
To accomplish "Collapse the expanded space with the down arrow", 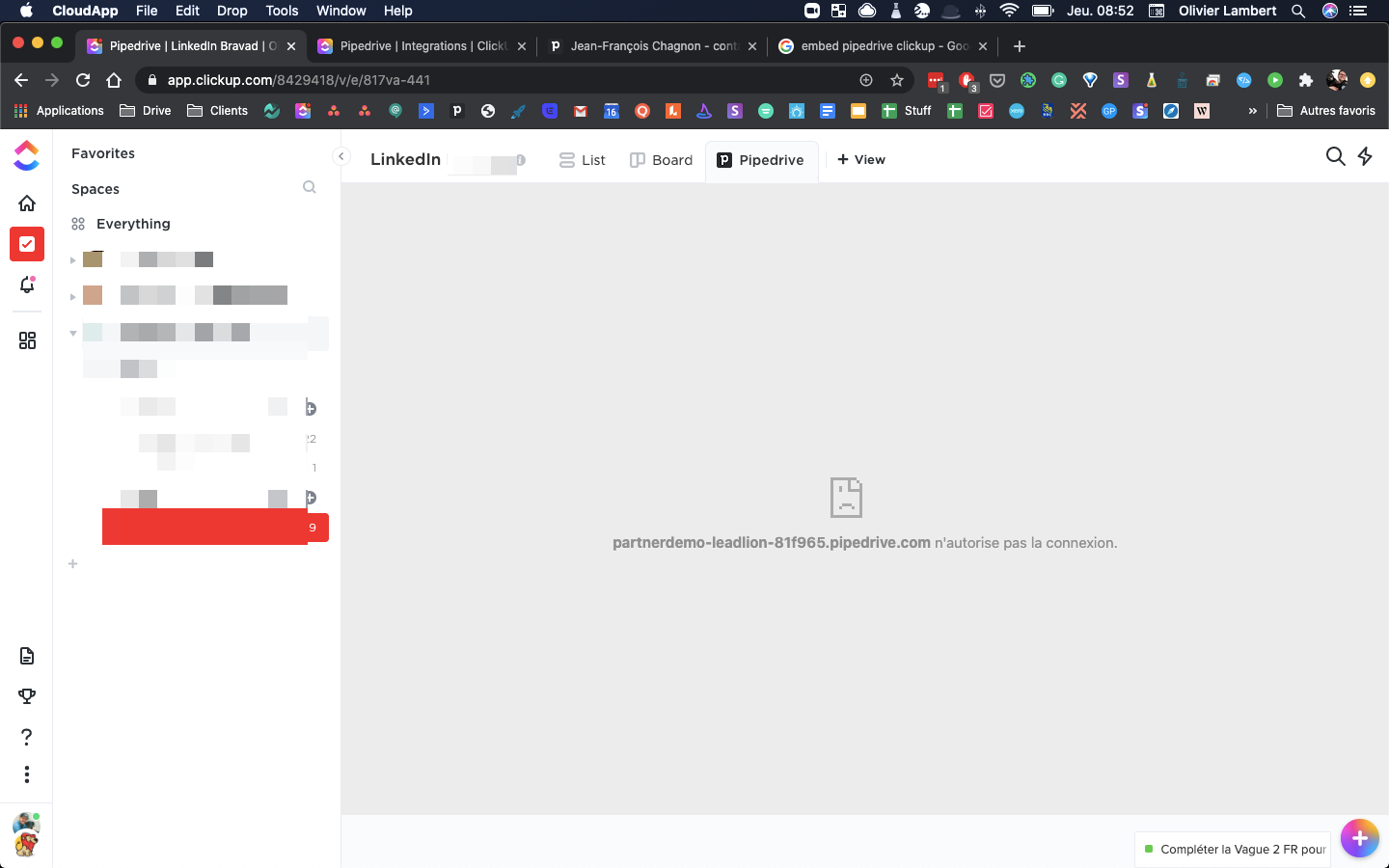I will tap(73, 333).
